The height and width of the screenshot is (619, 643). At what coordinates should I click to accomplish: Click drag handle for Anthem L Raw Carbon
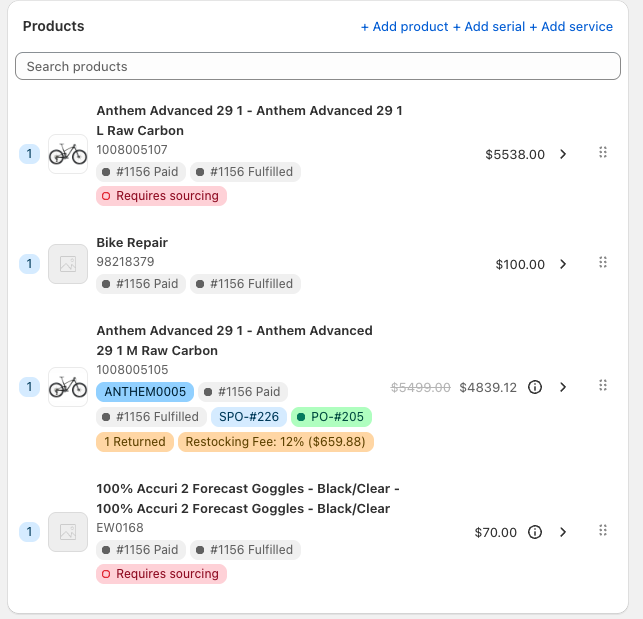coord(602,153)
